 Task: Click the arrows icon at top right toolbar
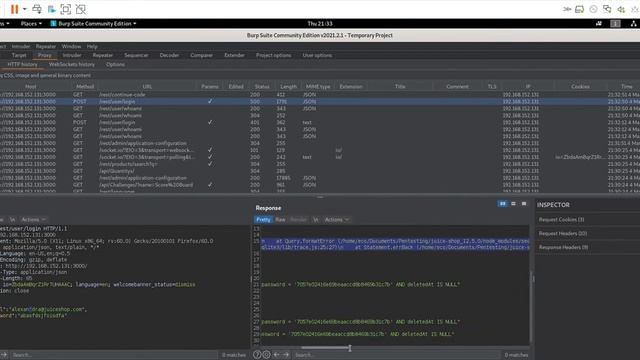pyautogui.click(x=567, y=9)
